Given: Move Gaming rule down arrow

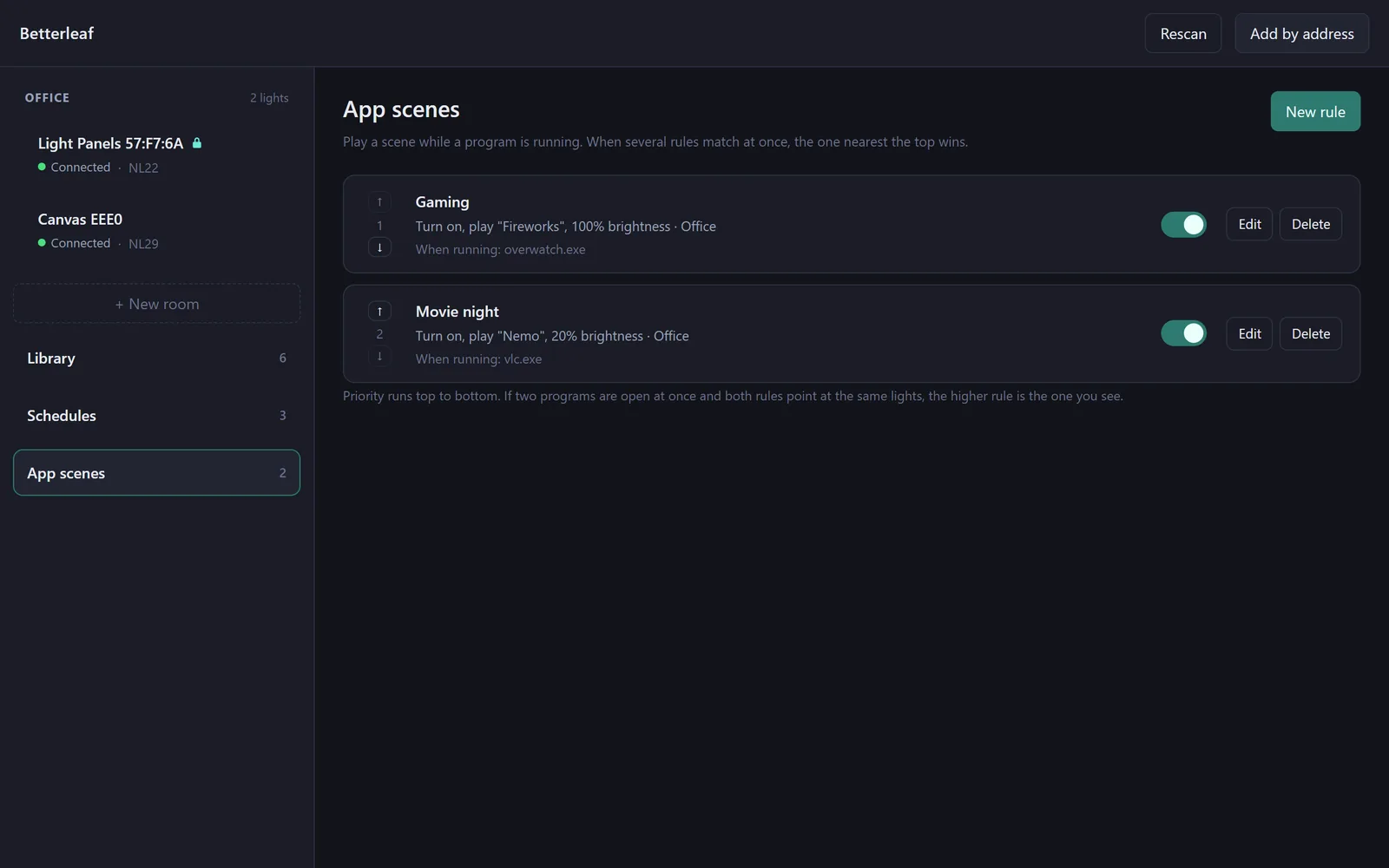Looking at the screenshot, I should tap(379, 247).
